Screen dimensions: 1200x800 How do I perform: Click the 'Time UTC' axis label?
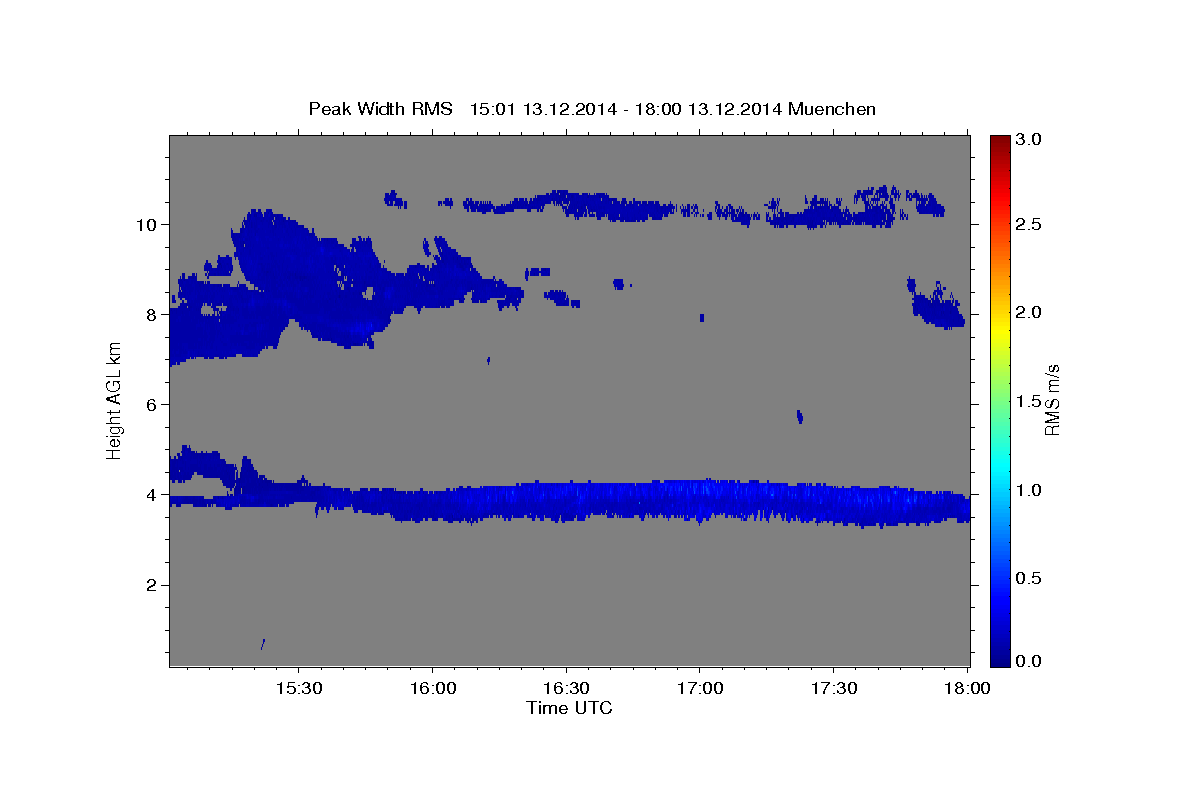(569, 708)
